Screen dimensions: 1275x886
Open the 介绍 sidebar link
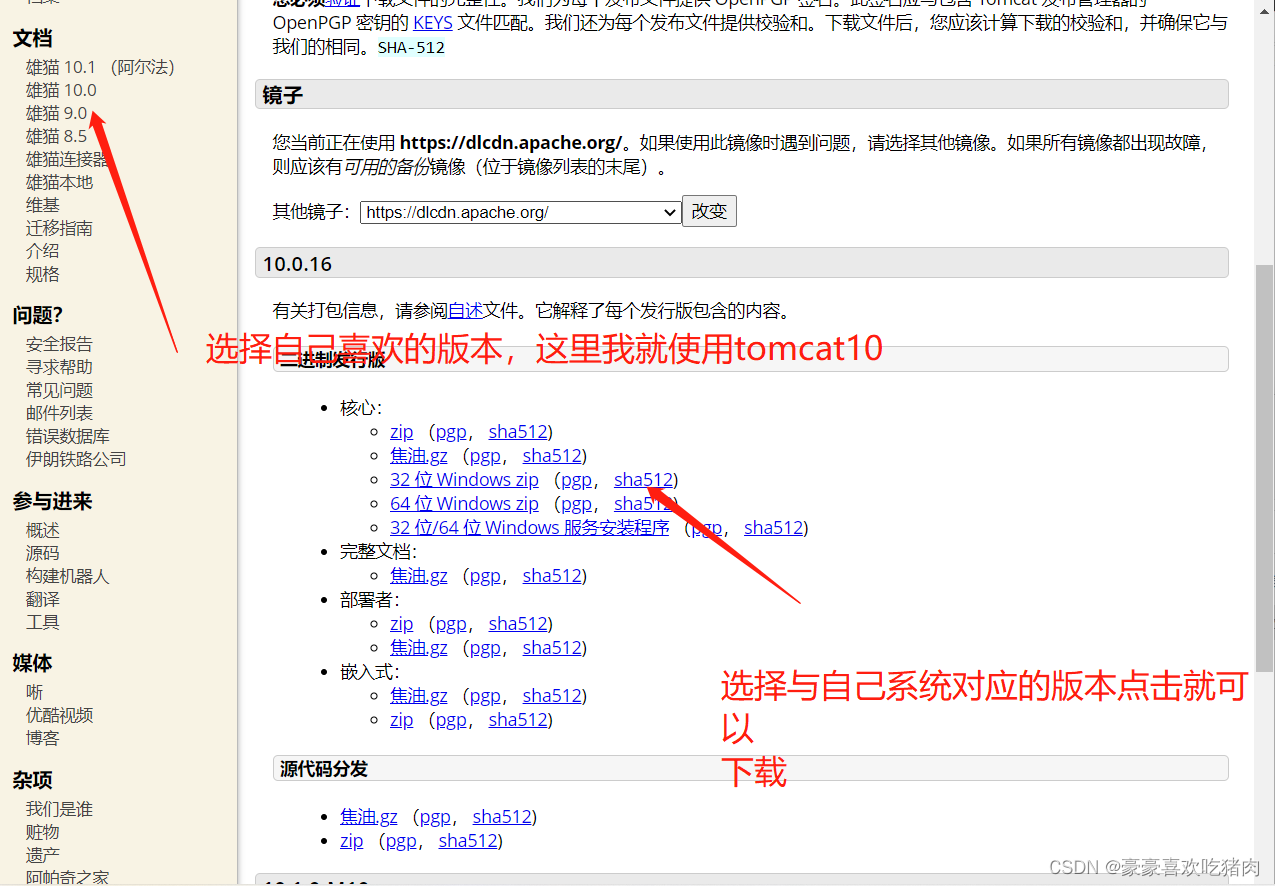(x=43, y=251)
